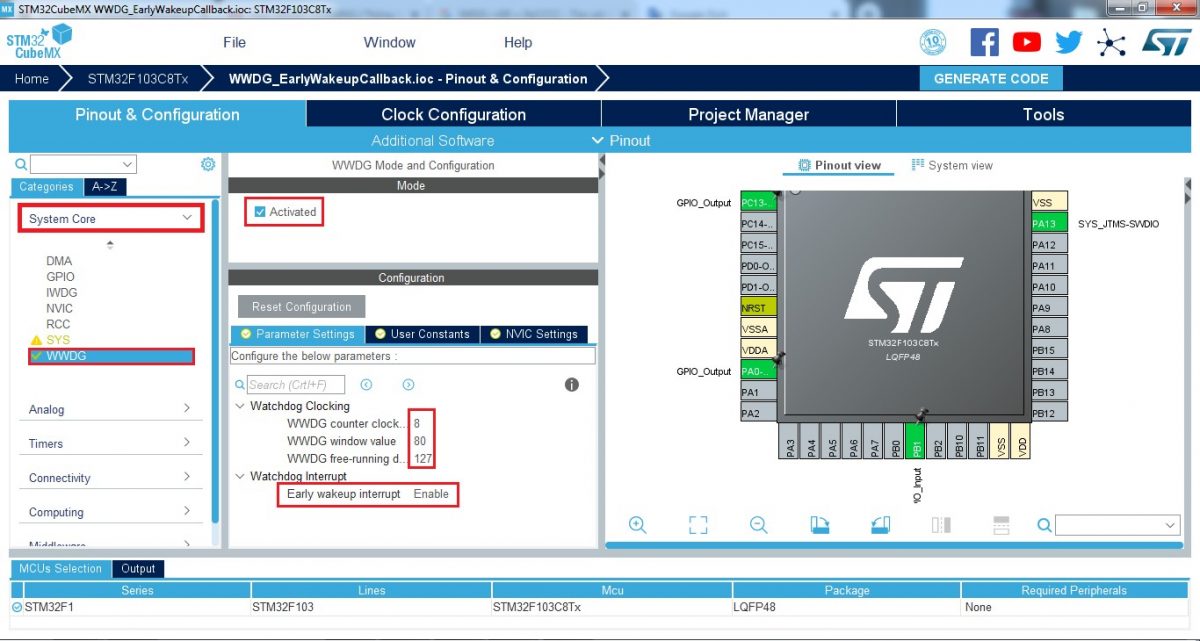Open the ST YouTube channel icon
This screenshot has width=1200, height=641.
tap(1026, 42)
